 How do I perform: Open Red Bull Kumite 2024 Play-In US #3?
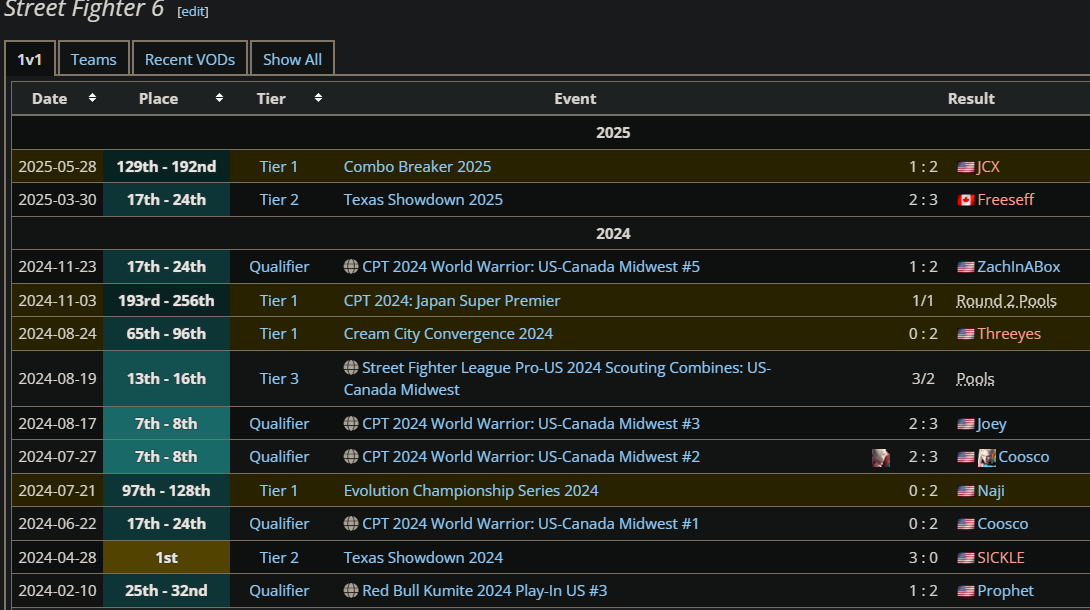pos(485,591)
